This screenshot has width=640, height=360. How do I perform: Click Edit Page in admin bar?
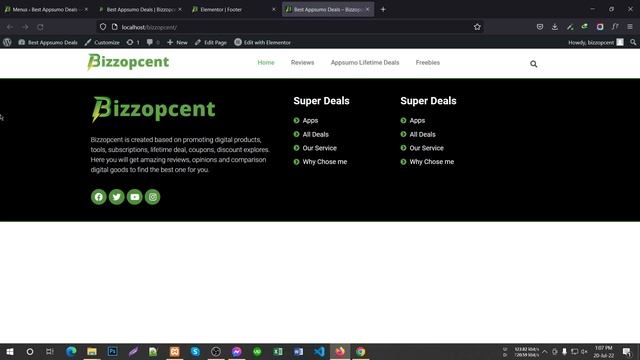click(211, 42)
